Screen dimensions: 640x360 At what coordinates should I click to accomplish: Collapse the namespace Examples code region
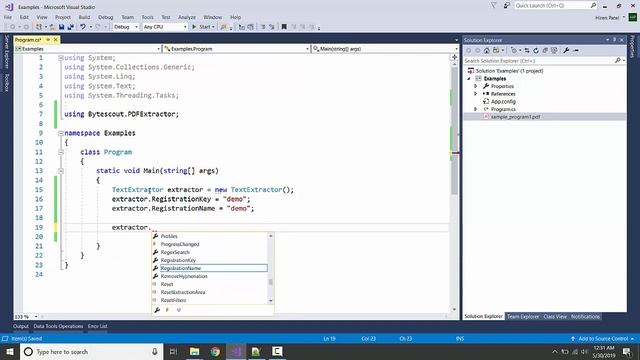[61, 133]
